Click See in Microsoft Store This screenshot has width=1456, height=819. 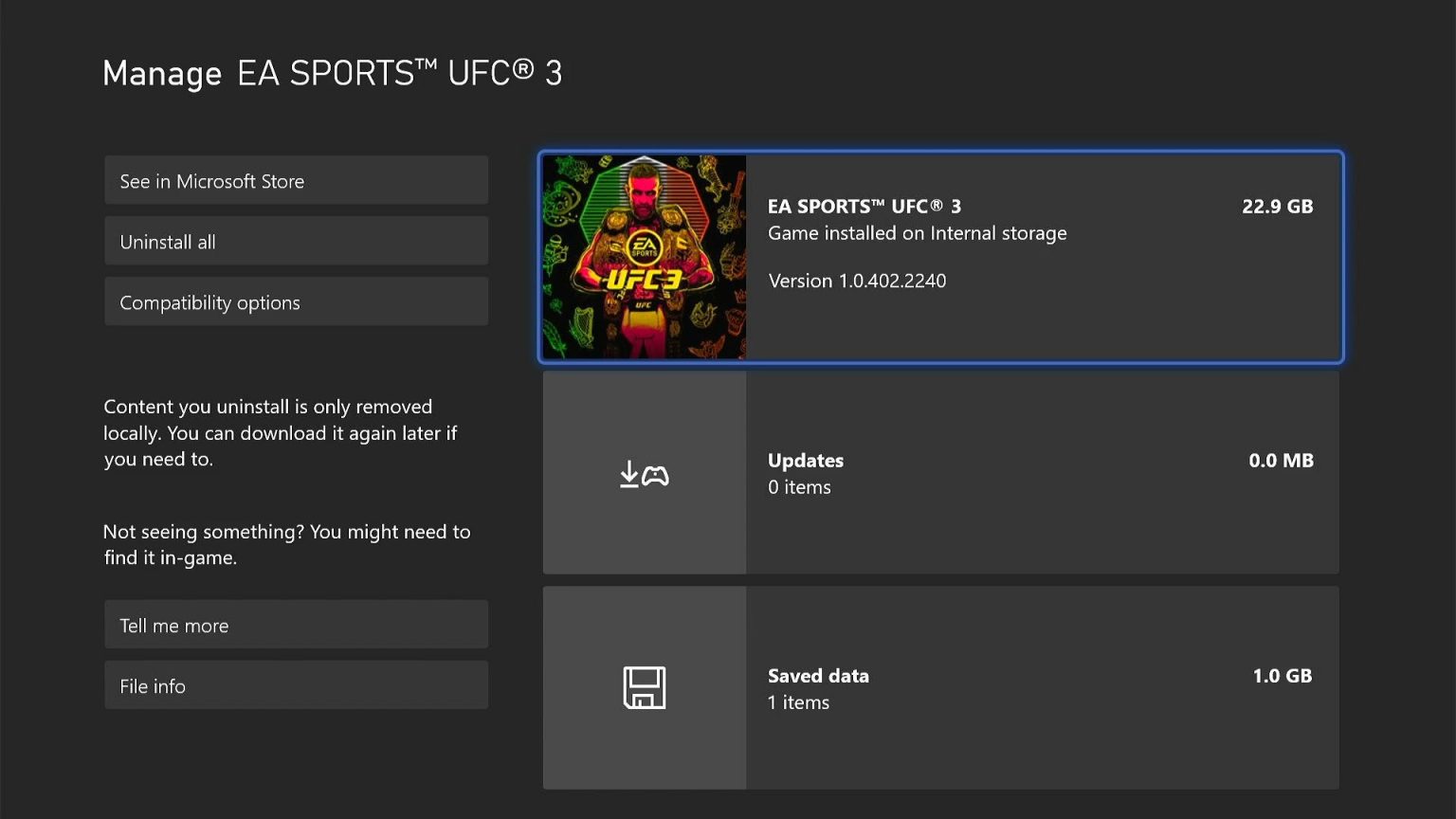pyautogui.click(x=296, y=180)
